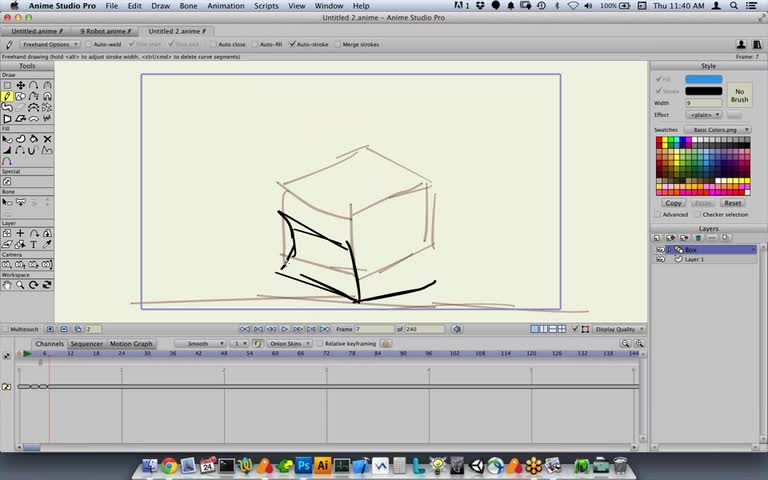Open the interval 1 dropdown in timeline
The width and height of the screenshot is (768, 480).
tap(239, 344)
